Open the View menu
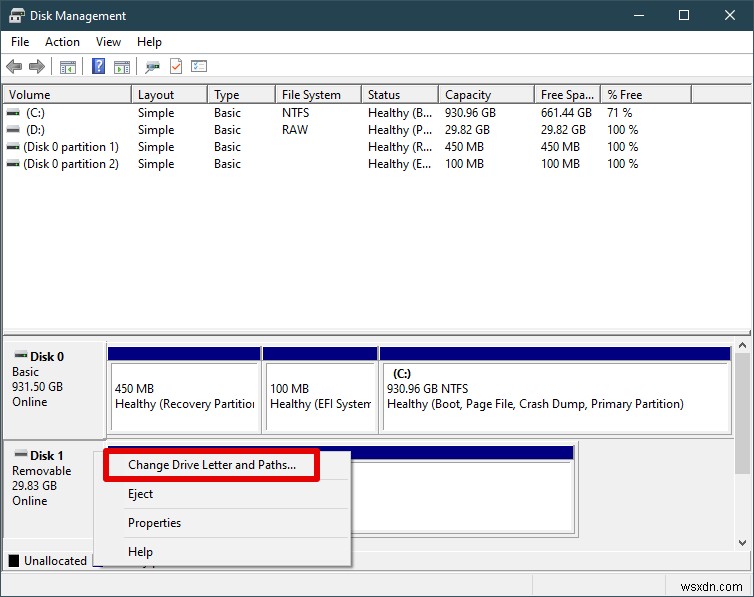 [x=108, y=42]
